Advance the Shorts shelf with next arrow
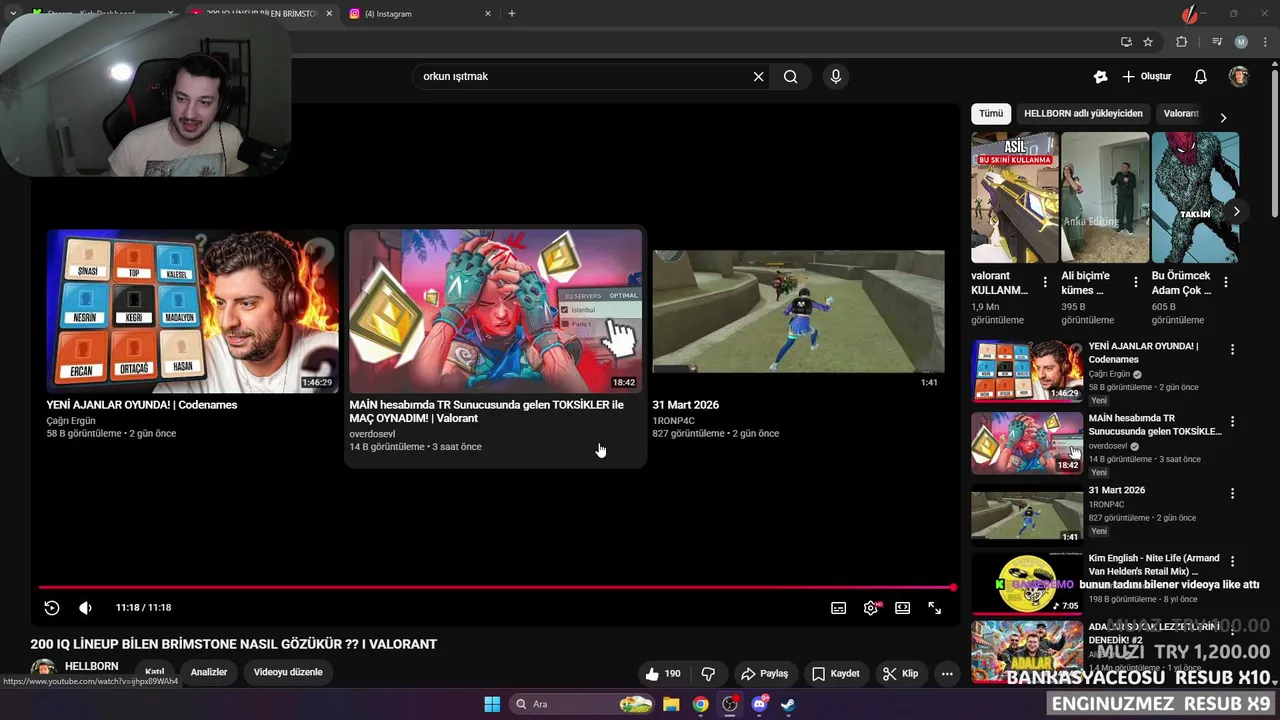Image resolution: width=1280 pixels, height=720 pixels. pos(1236,212)
